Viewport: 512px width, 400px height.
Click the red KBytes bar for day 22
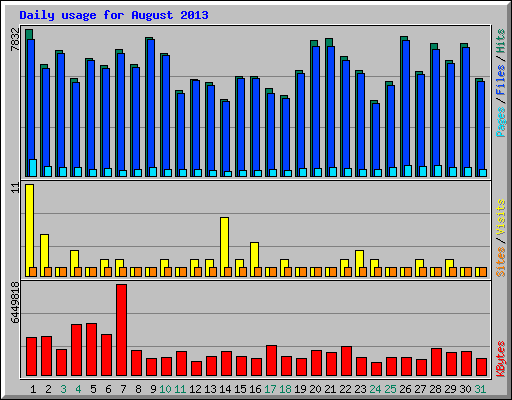tap(346, 361)
